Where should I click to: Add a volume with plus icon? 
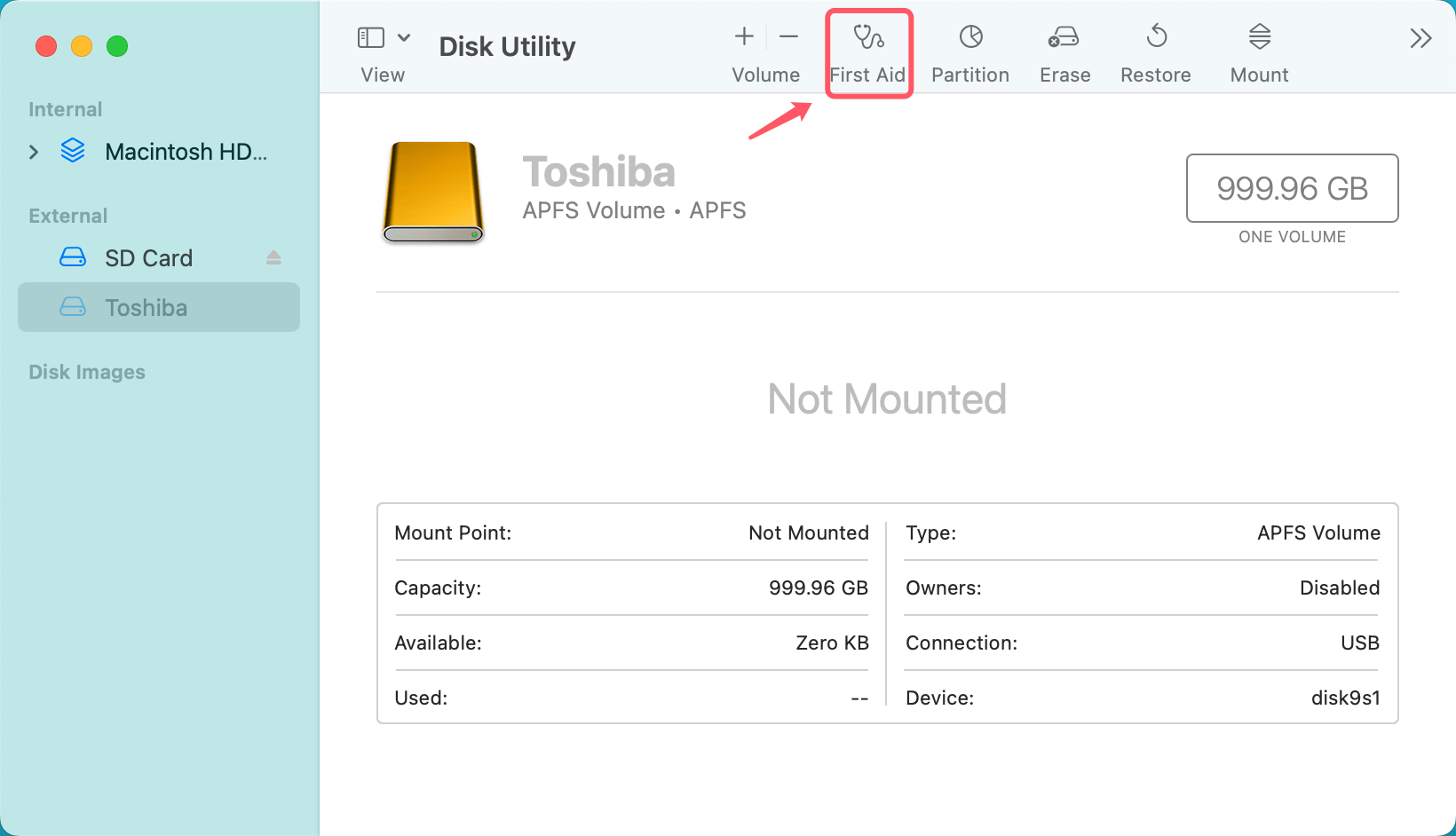point(744,36)
